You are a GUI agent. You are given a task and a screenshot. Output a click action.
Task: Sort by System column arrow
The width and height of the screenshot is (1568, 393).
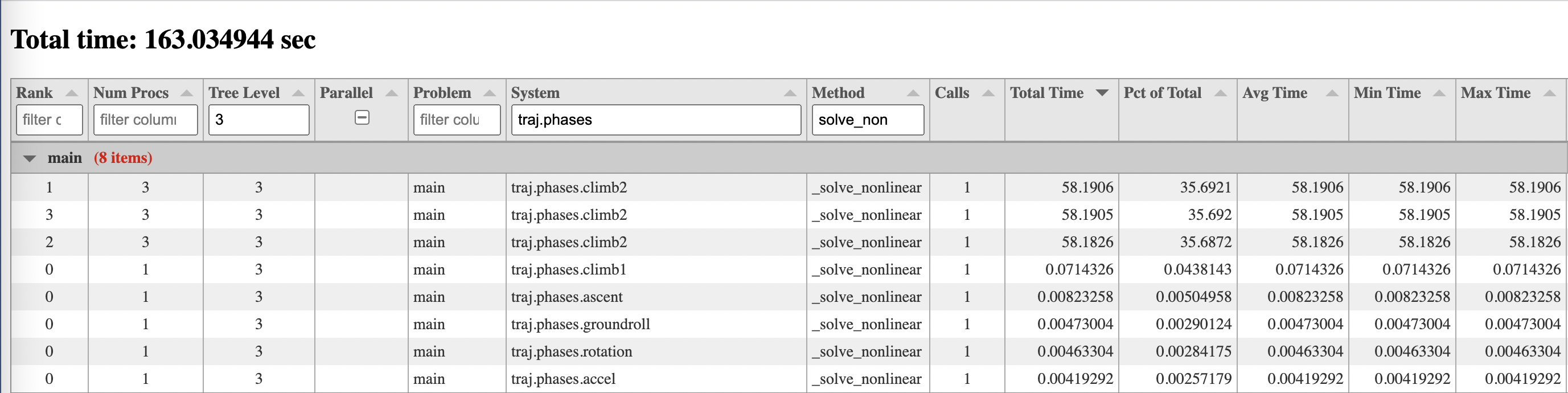(x=790, y=93)
